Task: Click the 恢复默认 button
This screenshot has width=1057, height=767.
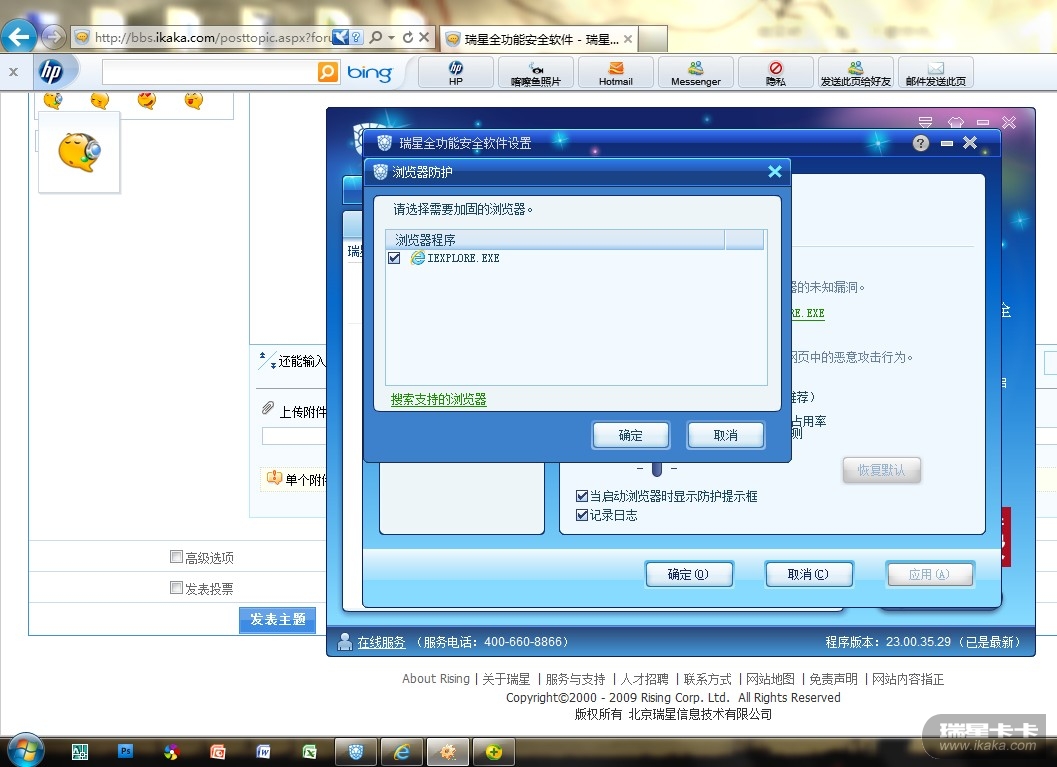Action: (x=882, y=470)
